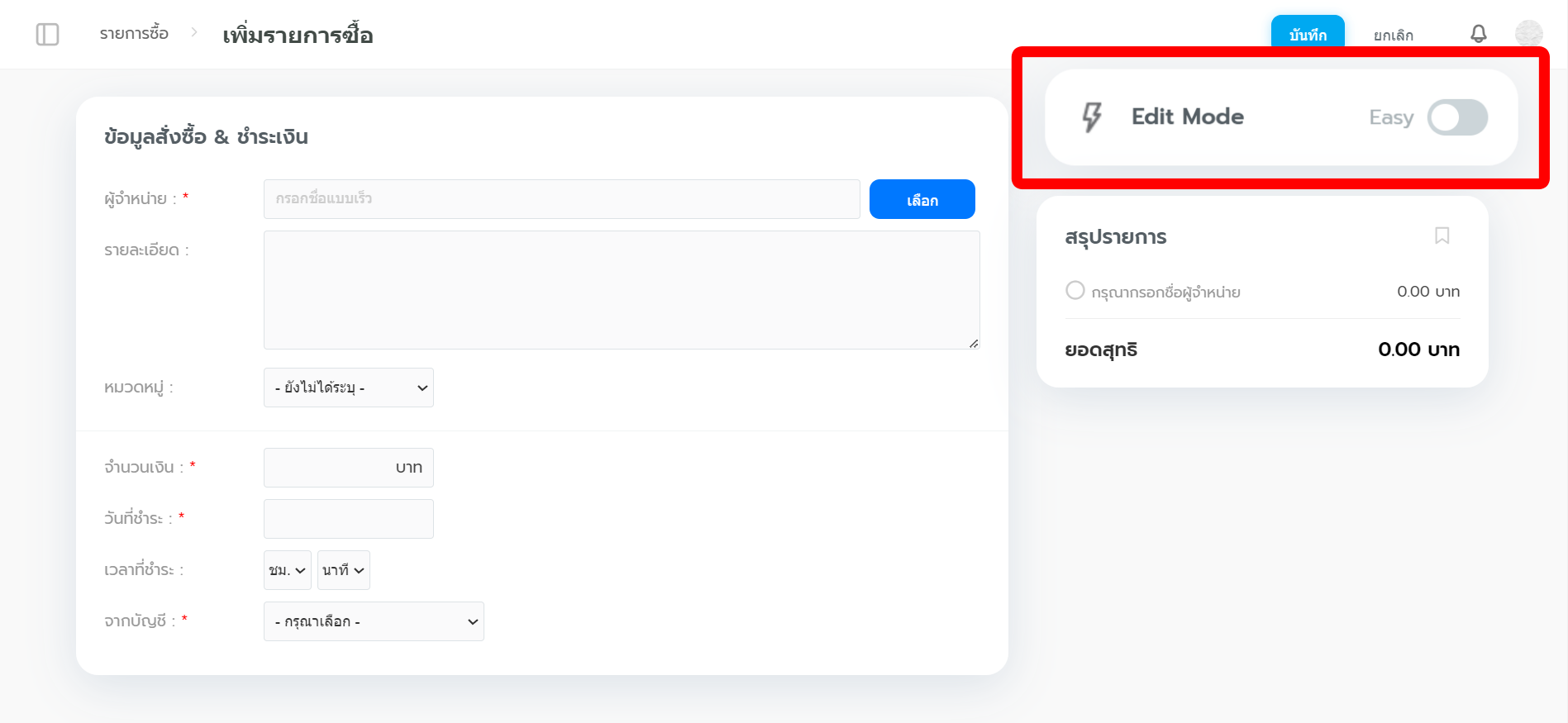The width and height of the screenshot is (1568, 723).
Task: Expand the จากบัญชี account dropdown
Action: pyautogui.click(x=374, y=621)
